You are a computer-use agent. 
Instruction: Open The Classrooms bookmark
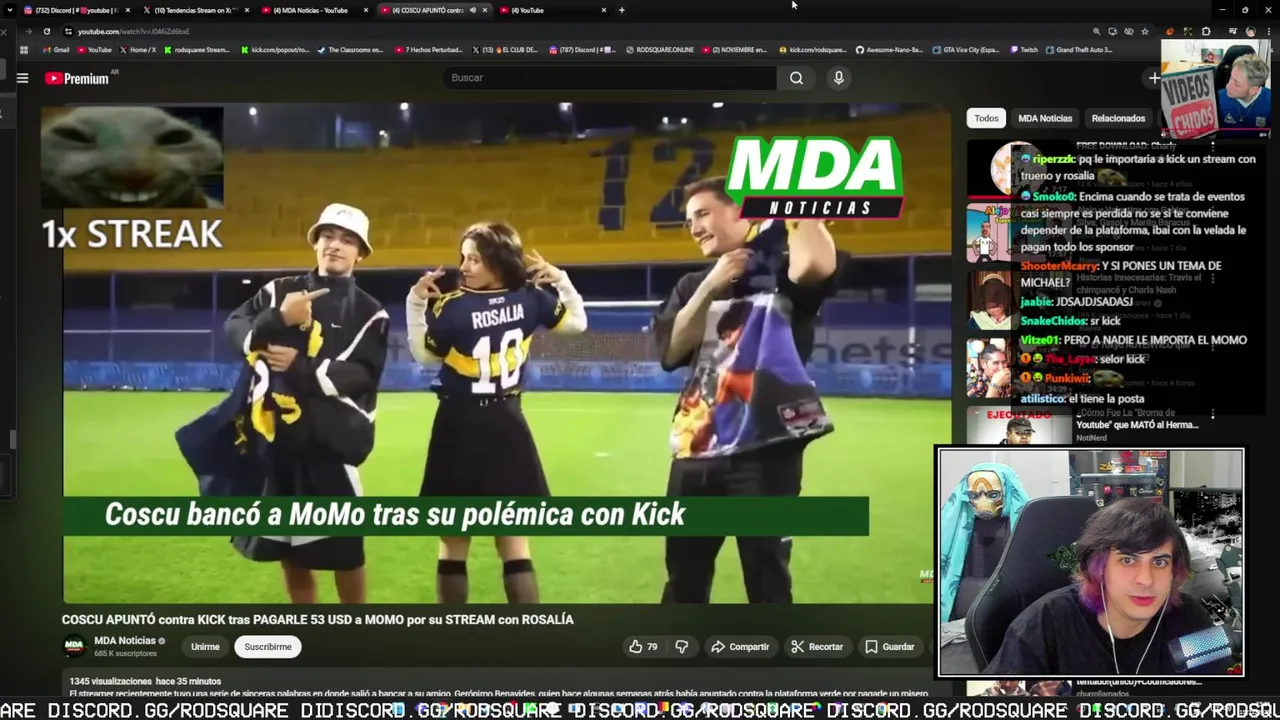[350, 49]
